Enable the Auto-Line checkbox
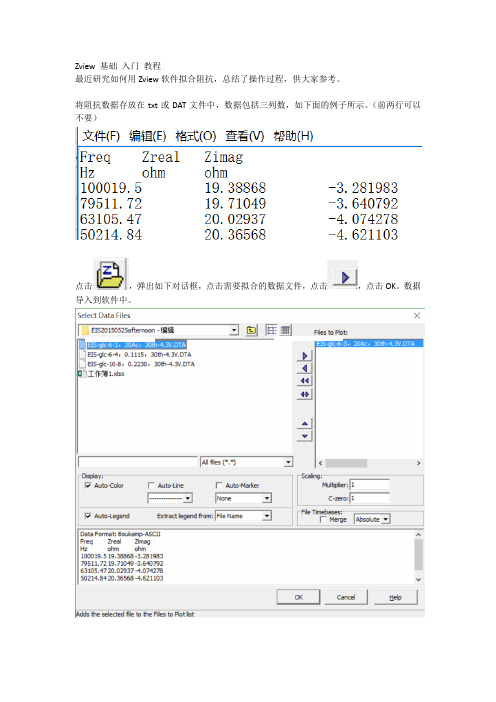This screenshot has height=702, width=496. click(x=151, y=485)
